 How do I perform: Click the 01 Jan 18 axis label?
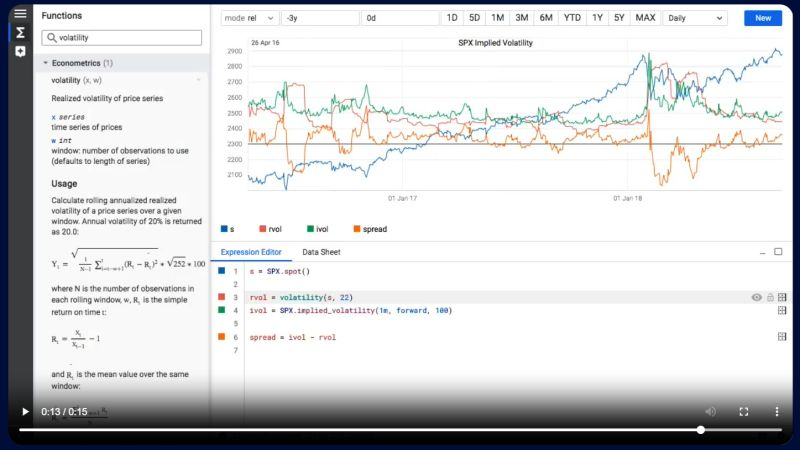[x=628, y=198]
